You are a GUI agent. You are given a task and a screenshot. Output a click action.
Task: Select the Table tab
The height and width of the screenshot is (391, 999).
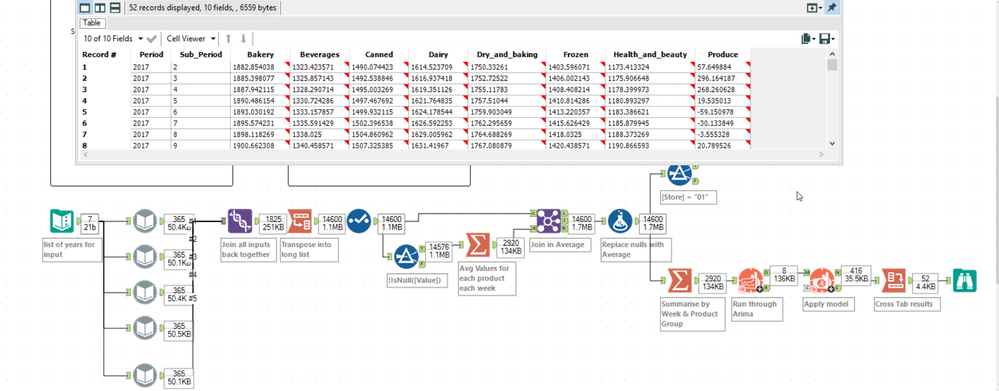pos(91,23)
